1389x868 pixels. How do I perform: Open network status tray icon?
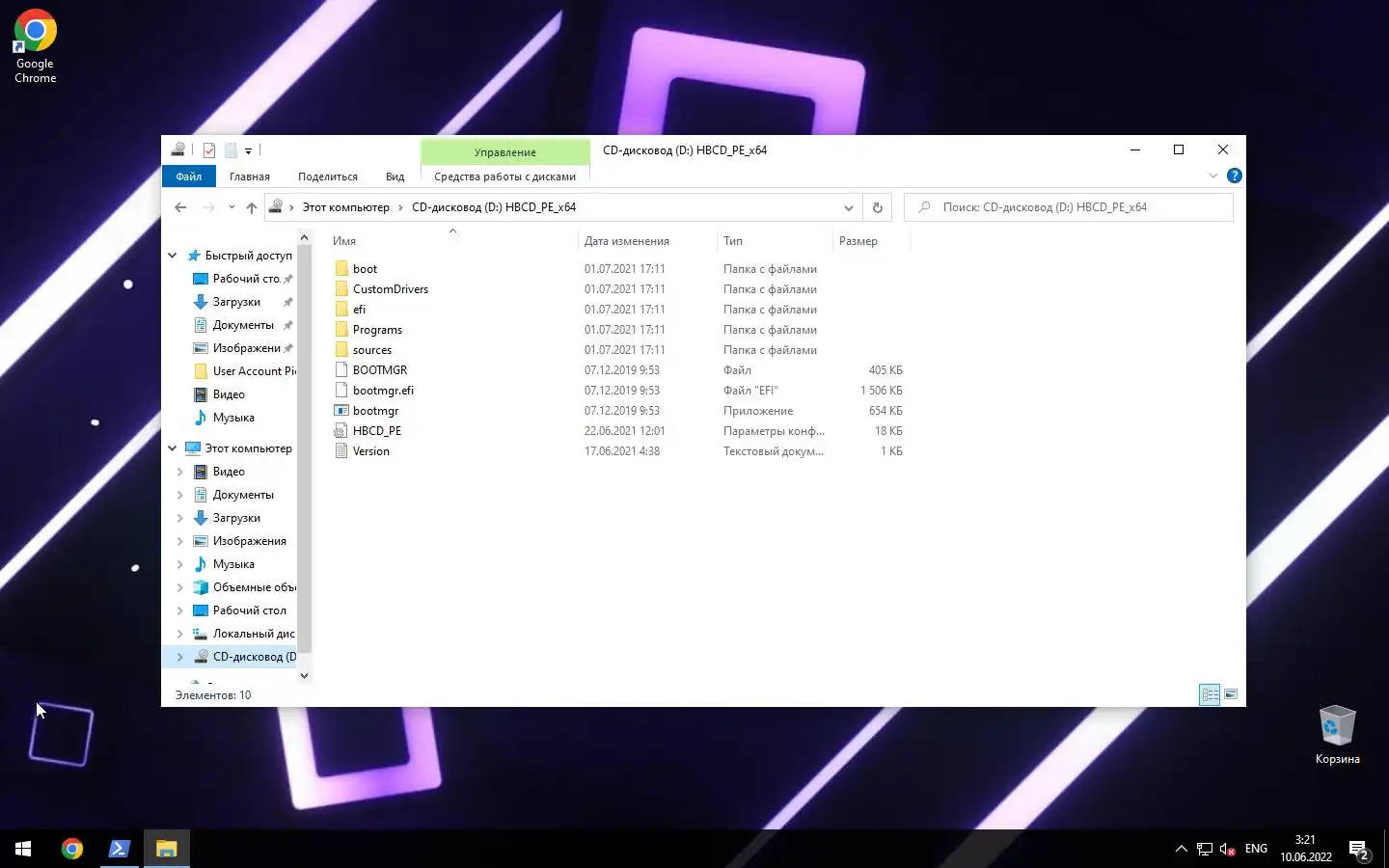[1205, 850]
